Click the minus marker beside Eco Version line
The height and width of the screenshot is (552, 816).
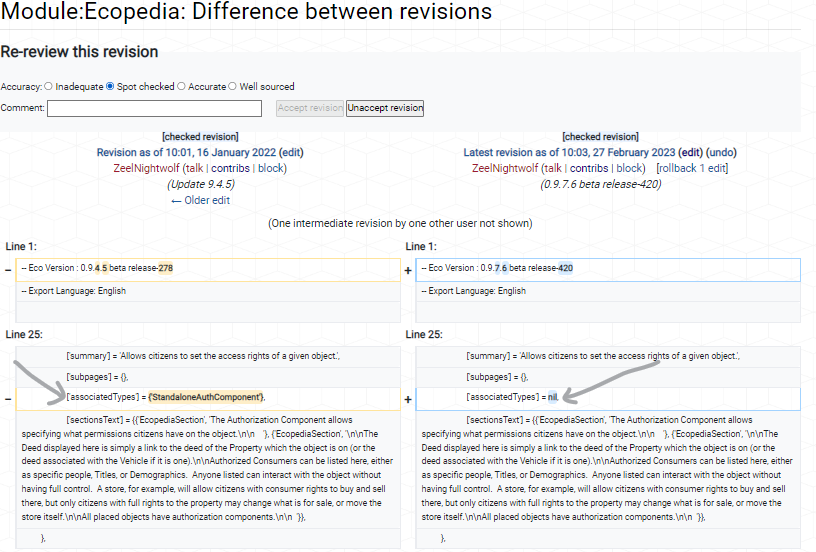8,270
